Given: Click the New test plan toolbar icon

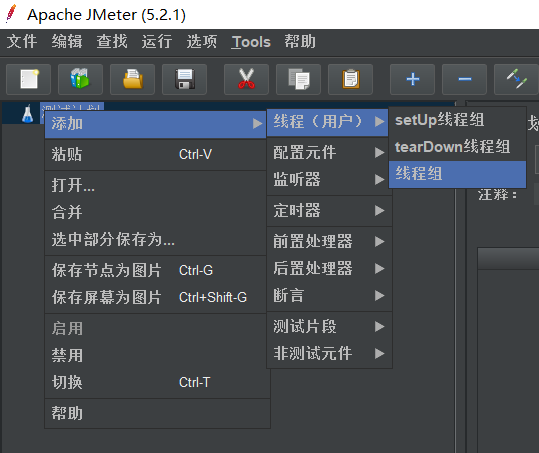Looking at the screenshot, I should [29, 79].
